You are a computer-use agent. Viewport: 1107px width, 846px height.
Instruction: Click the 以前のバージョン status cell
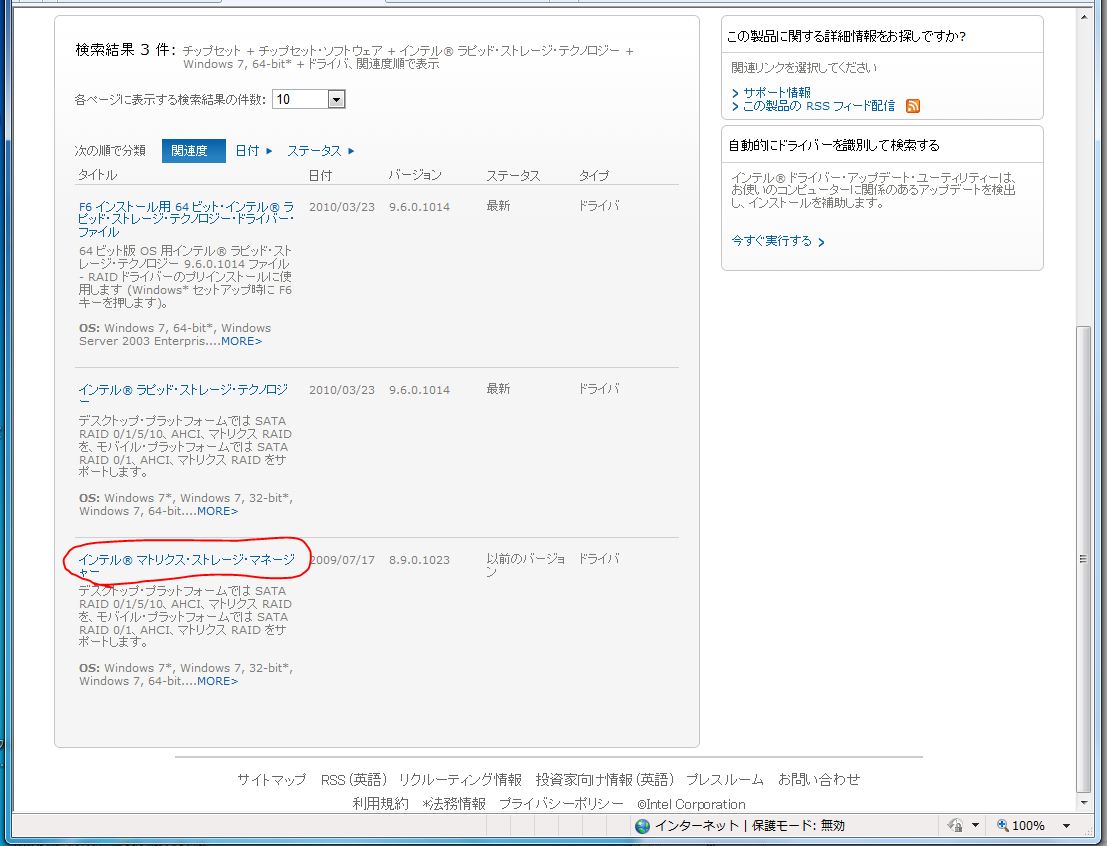pos(525,565)
